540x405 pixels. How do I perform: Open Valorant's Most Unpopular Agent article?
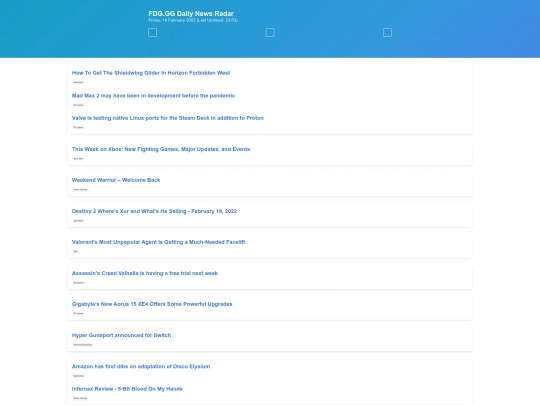point(158,242)
